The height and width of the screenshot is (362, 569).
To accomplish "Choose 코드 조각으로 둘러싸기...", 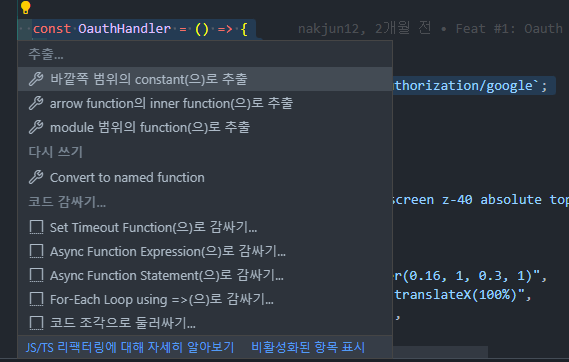I will point(205,323).
